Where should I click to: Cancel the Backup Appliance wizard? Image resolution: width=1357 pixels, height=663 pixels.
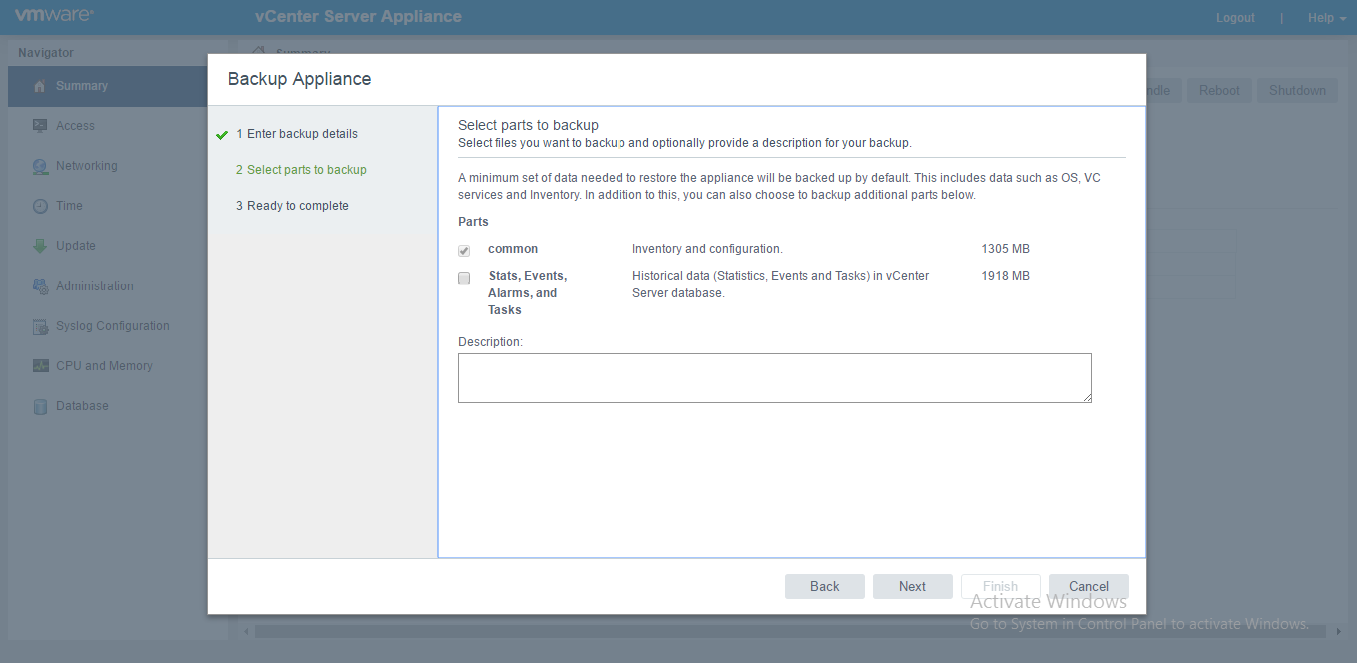coord(1088,587)
